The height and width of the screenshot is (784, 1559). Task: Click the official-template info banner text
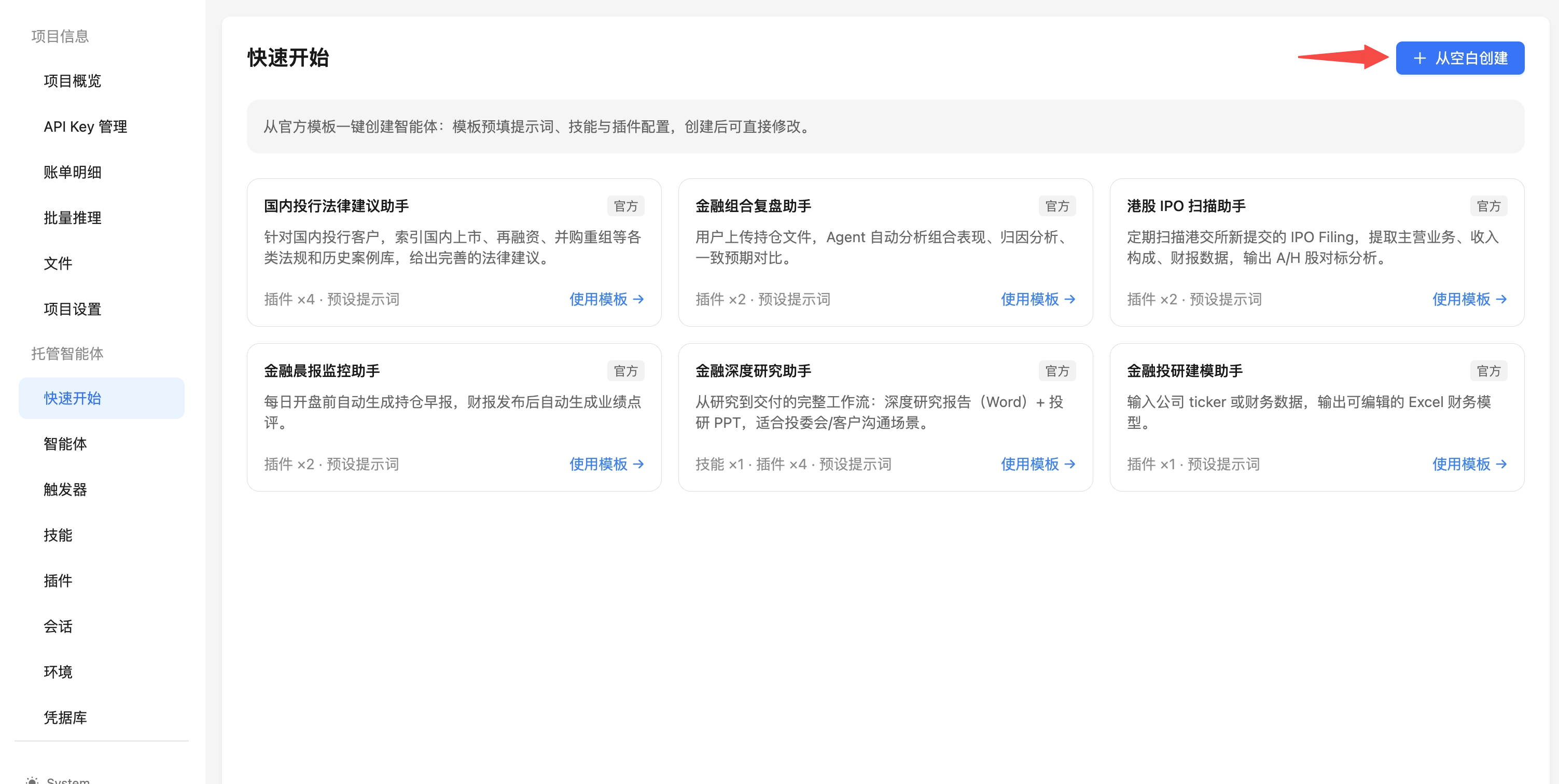click(x=539, y=127)
